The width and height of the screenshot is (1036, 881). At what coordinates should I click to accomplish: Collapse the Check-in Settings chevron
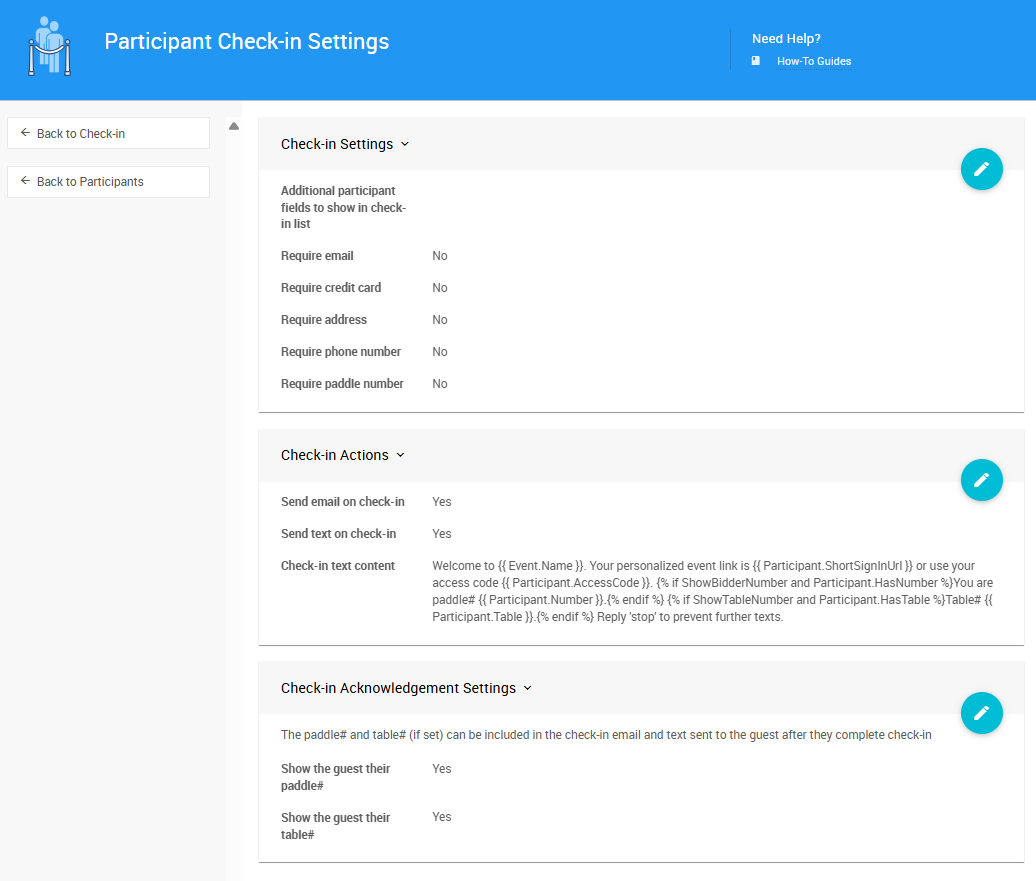pyautogui.click(x=405, y=144)
